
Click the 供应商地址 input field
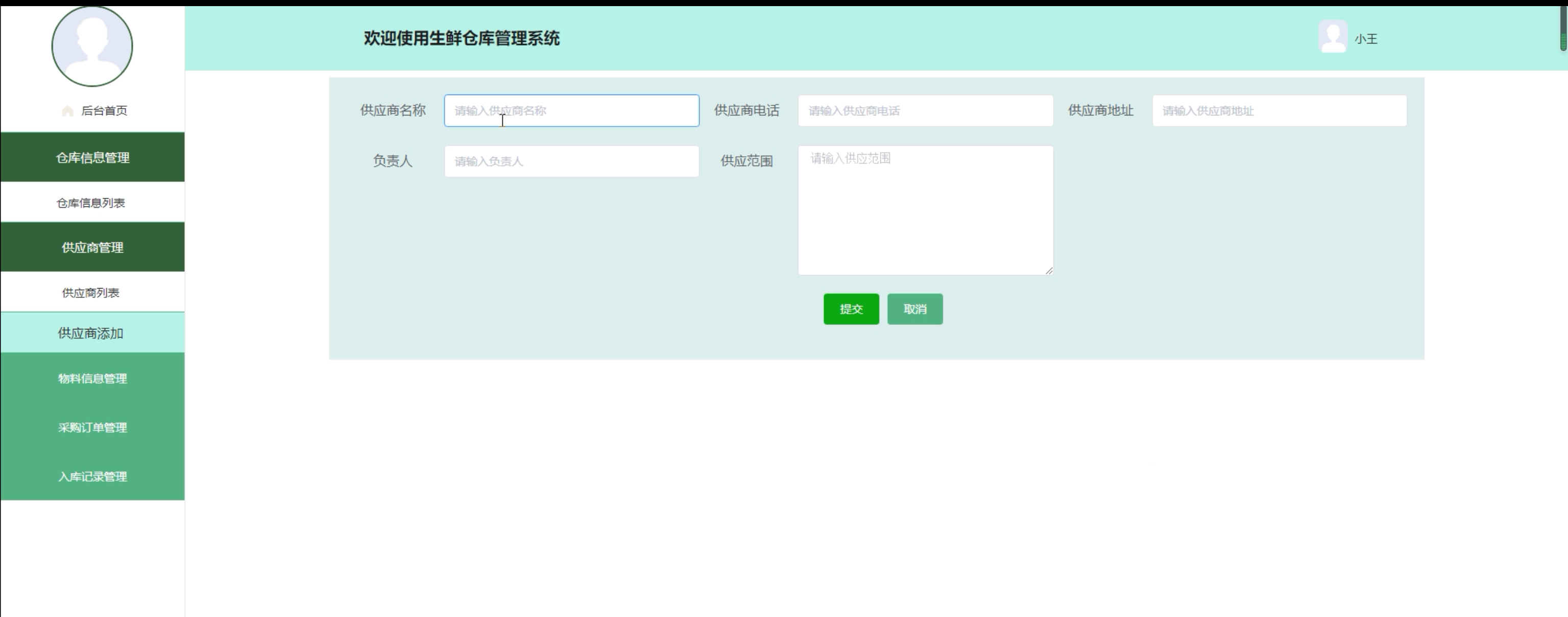[x=1279, y=111]
